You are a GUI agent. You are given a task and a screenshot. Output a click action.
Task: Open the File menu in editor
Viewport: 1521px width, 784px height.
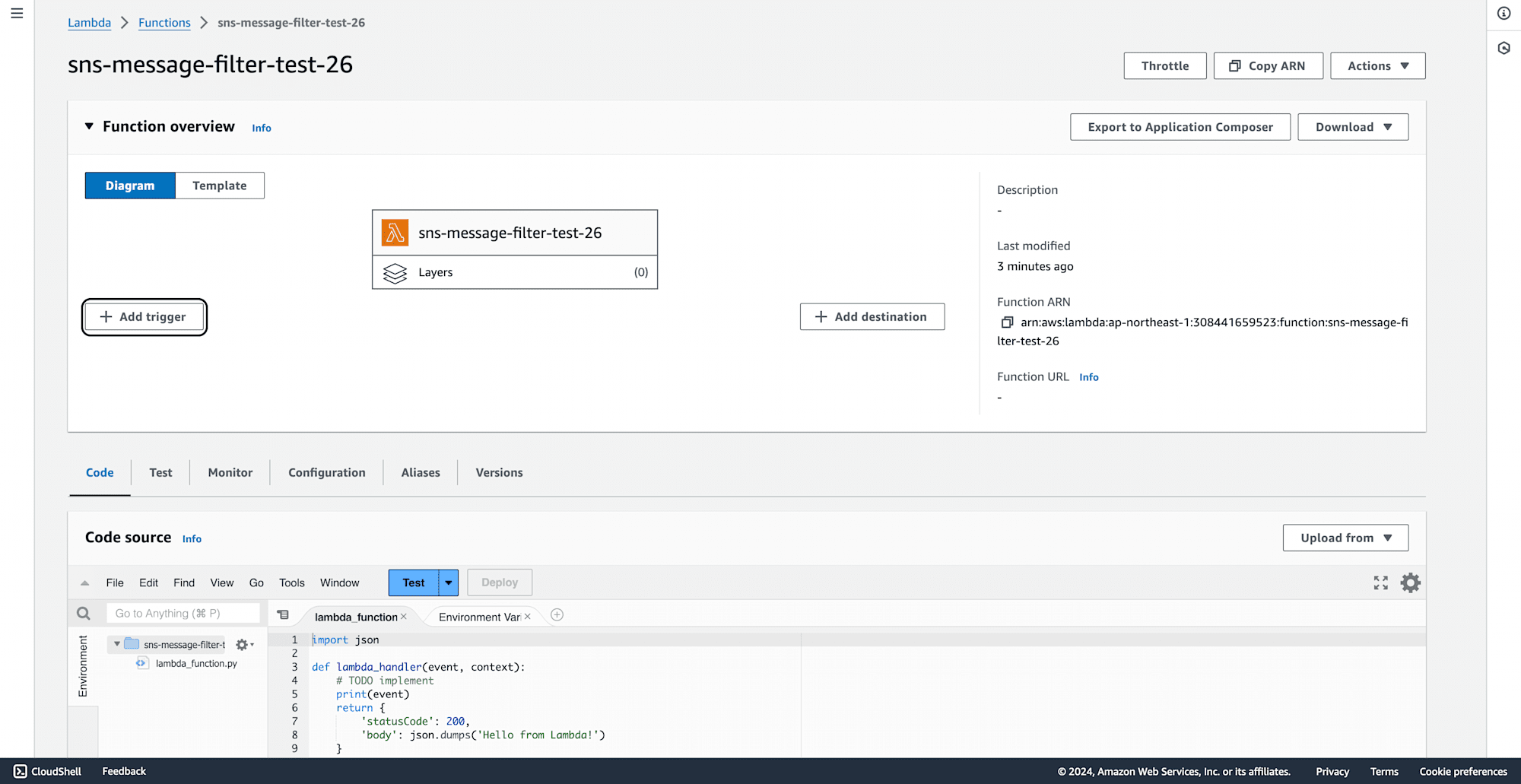click(115, 582)
